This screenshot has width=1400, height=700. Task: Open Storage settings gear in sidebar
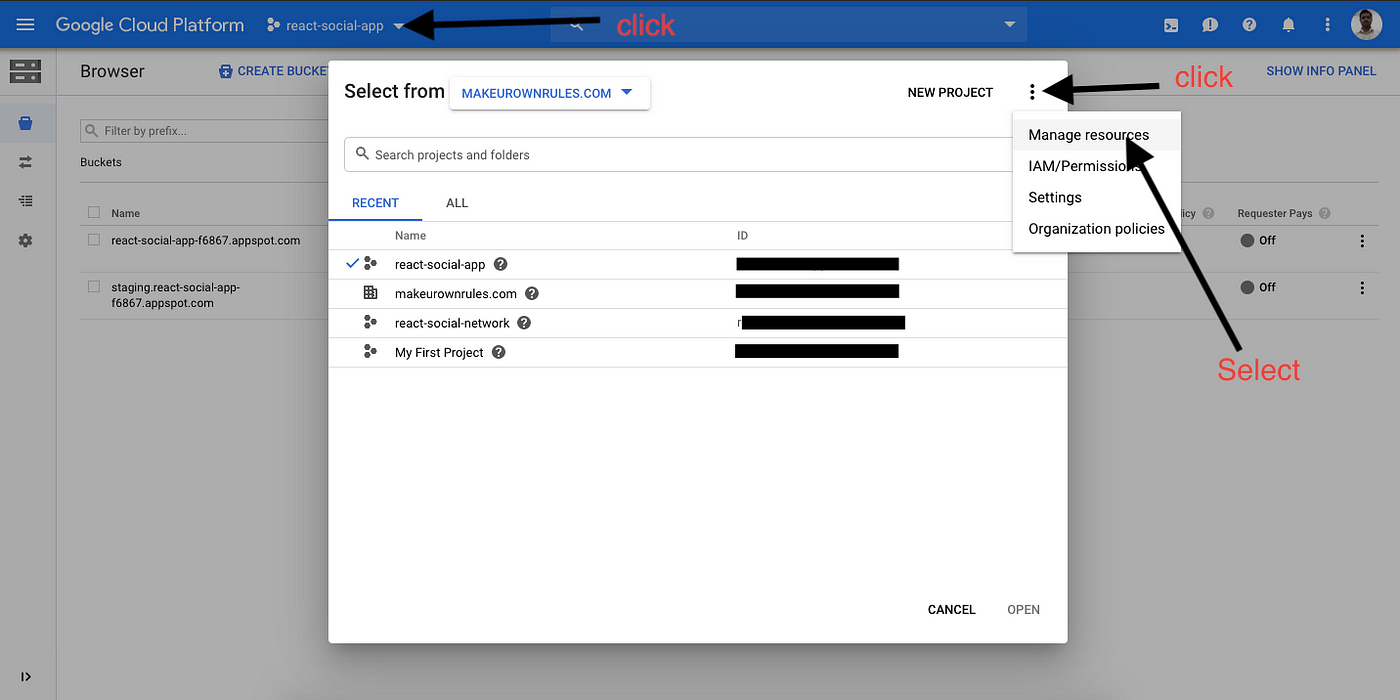25,240
